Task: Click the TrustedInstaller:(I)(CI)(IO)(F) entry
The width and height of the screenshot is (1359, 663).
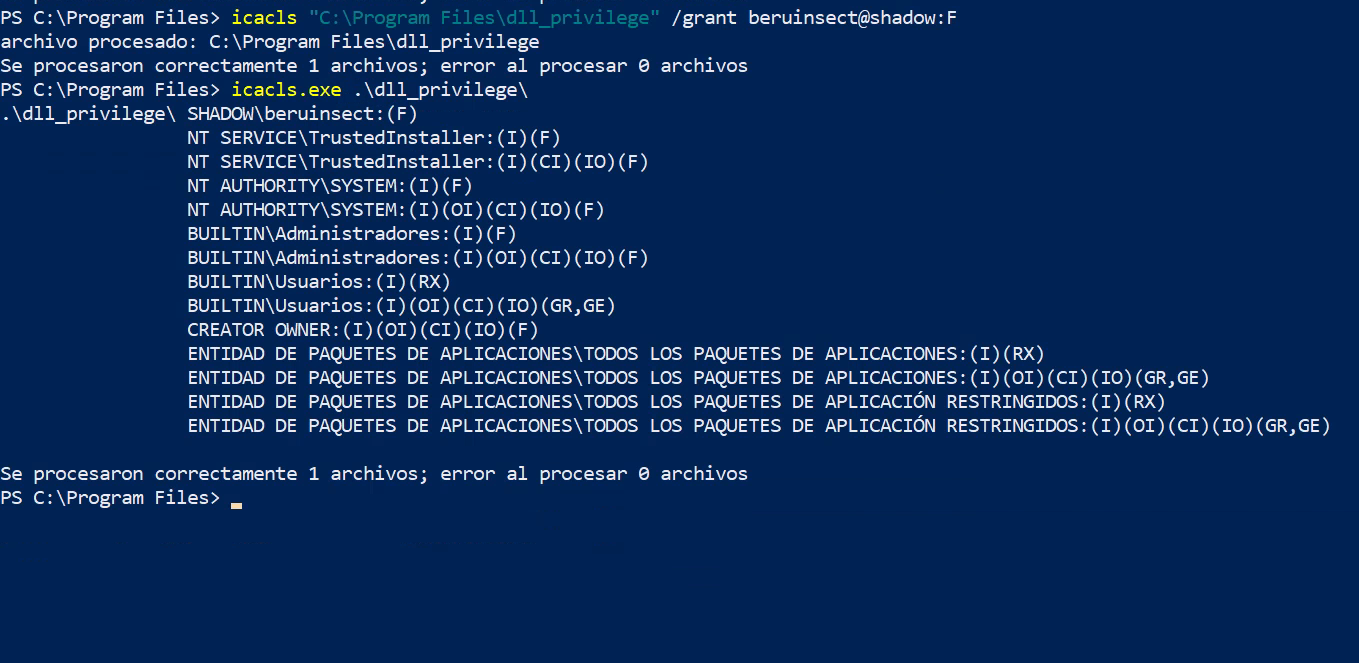Action: point(418,162)
